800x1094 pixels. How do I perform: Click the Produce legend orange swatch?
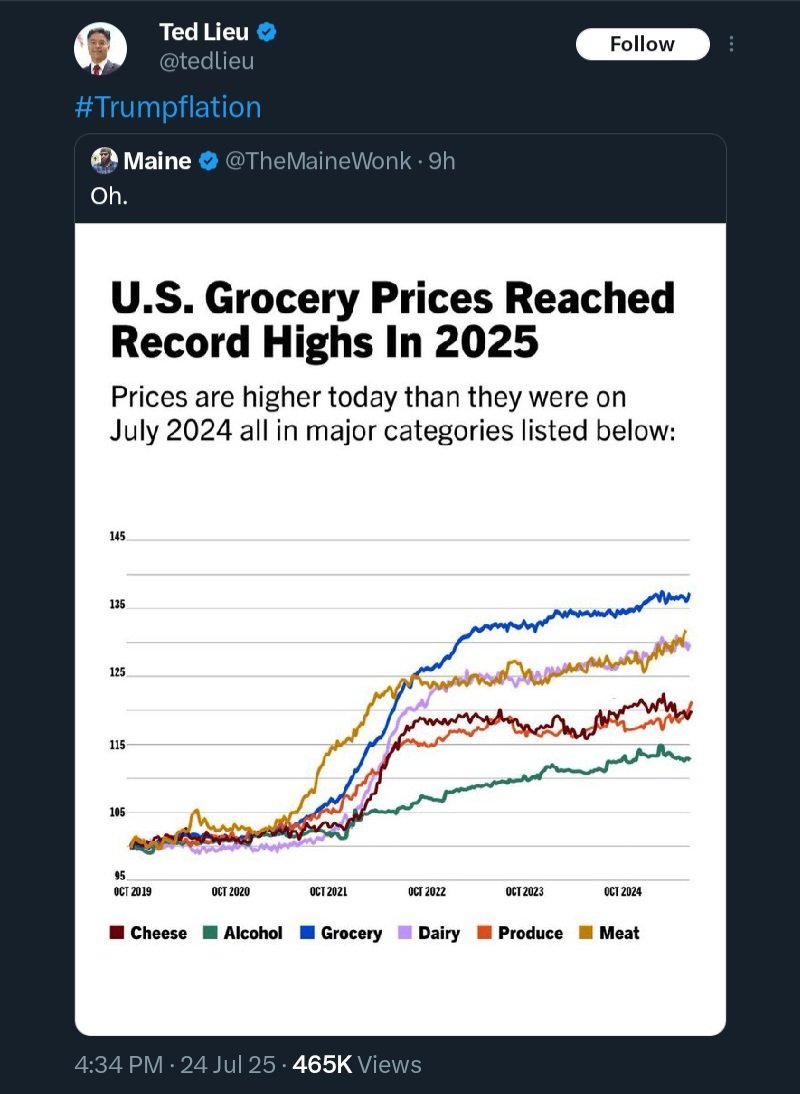pos(484,933)
